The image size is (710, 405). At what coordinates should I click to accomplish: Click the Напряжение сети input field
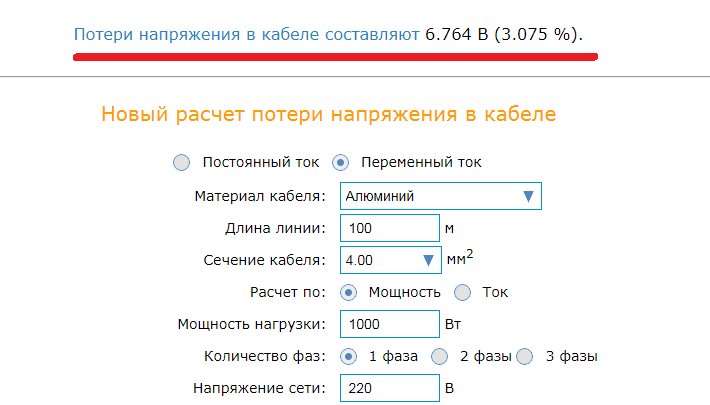tap(390, 388)
